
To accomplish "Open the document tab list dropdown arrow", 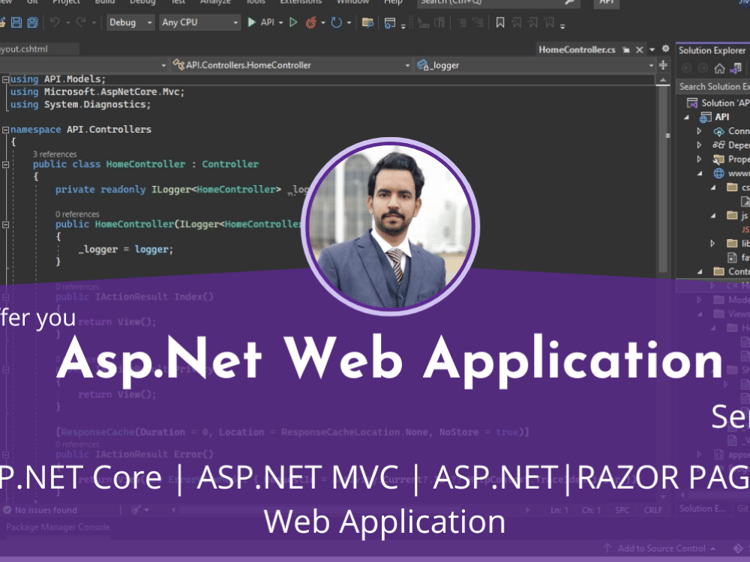I will tap(651, 50).
